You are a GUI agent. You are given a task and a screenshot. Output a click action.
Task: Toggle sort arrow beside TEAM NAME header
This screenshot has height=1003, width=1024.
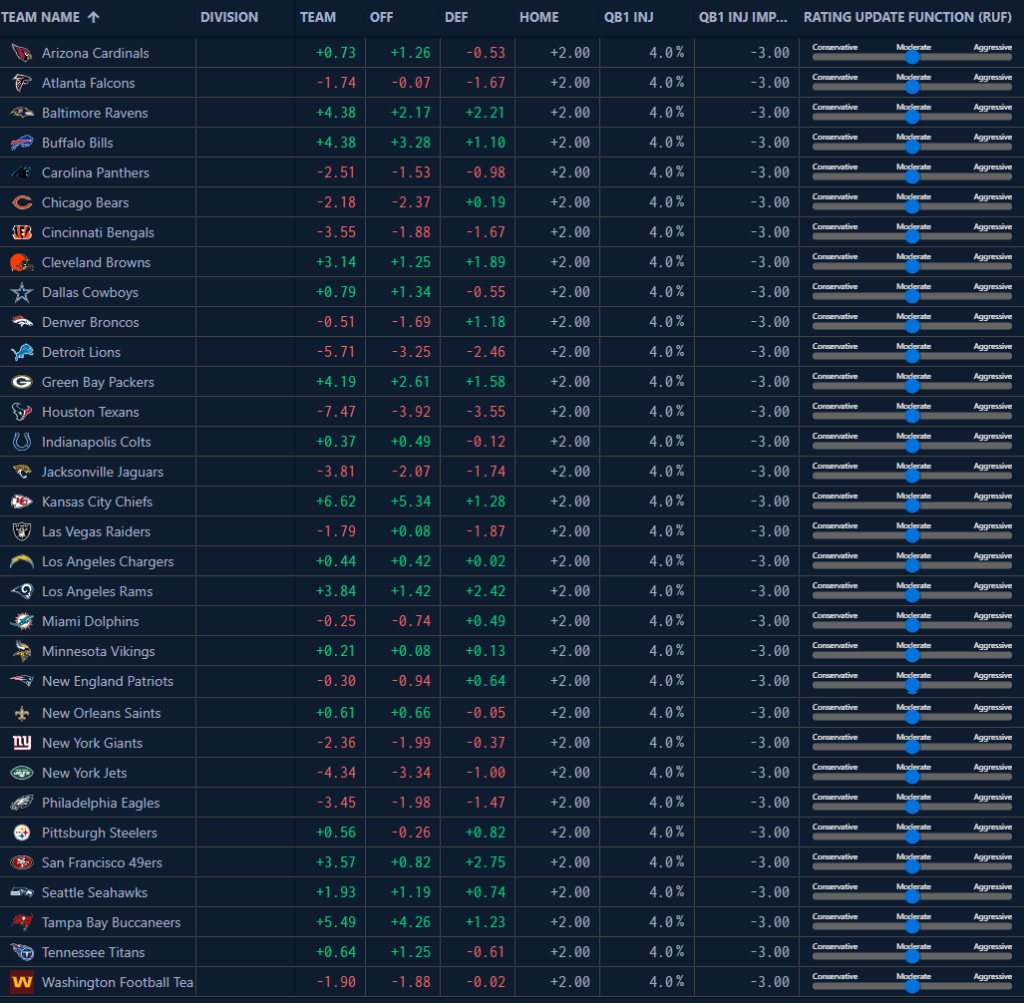pos(93,17)
